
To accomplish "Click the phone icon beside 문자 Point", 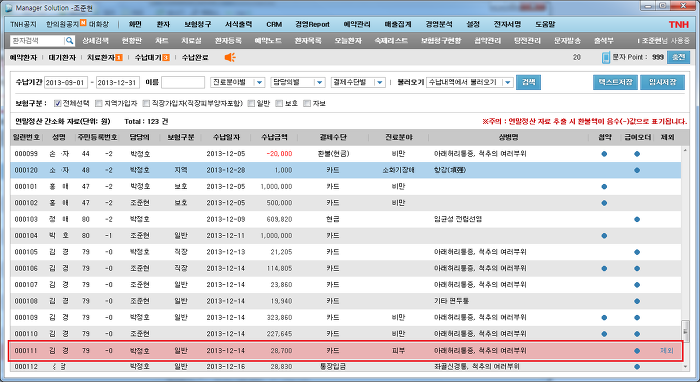I will click(x=606, y=57).
